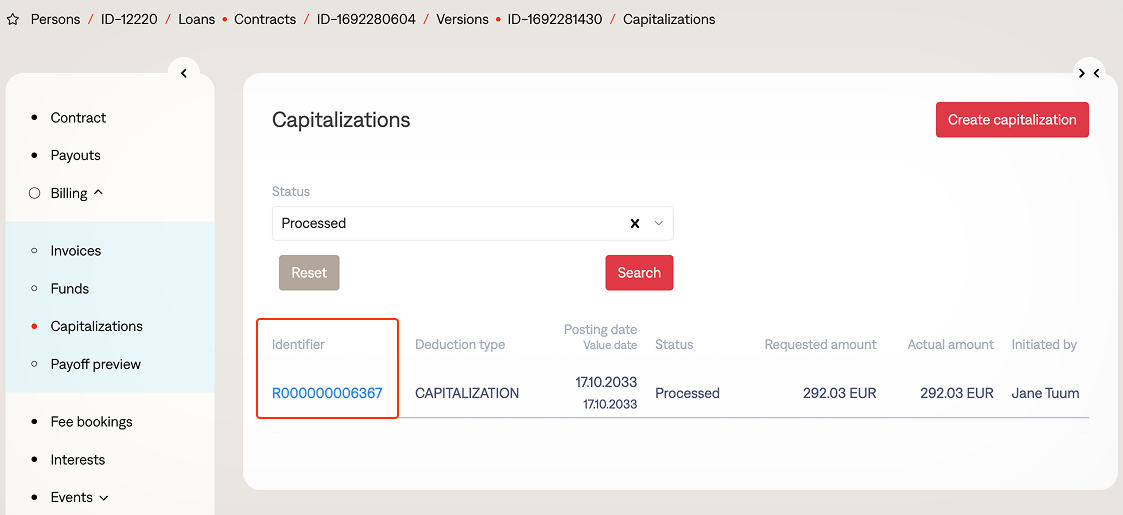Collapse the left sidebar with arrow button
The image size is (1123, 515).
pyautogui.click(x=184, y=73)
